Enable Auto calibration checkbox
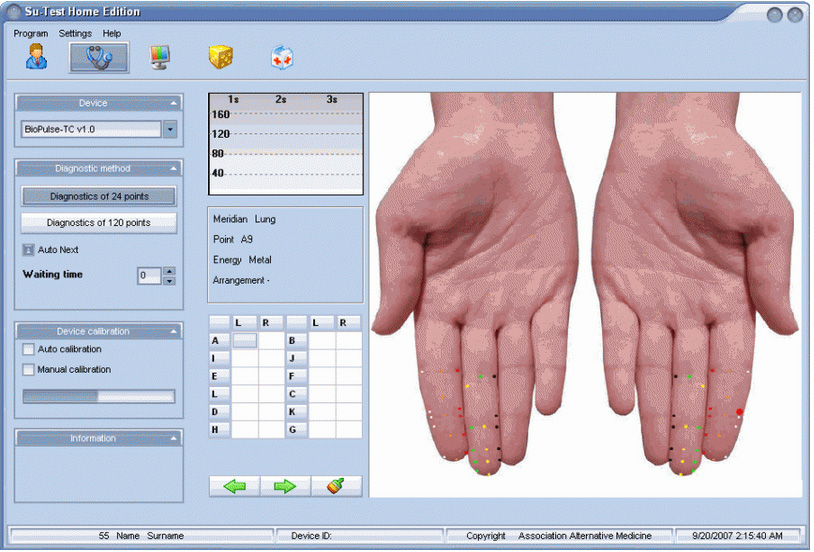This screenshot has height=552, width=814. [x=29, y=350]
